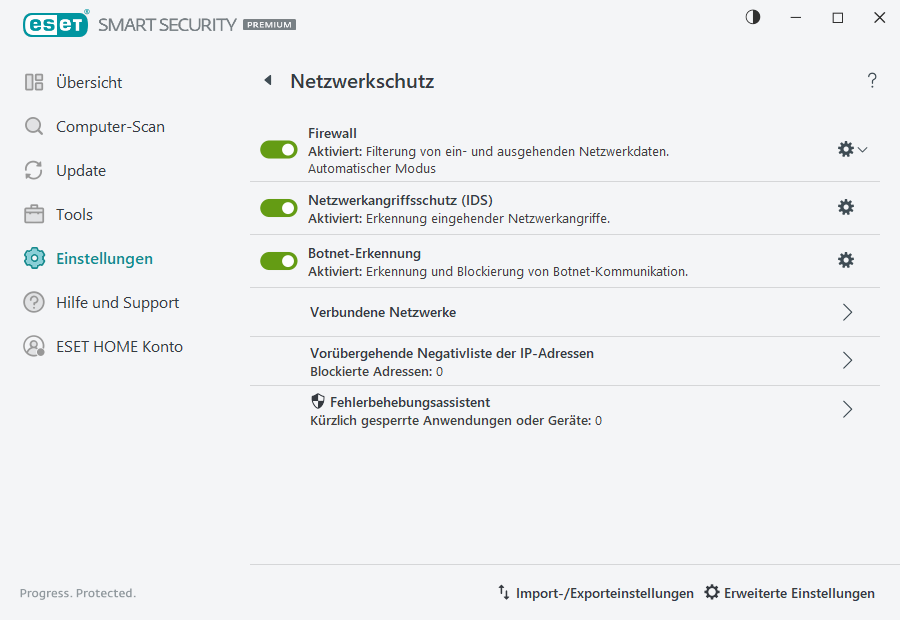Go back using the Netzwerkschutz back arrow
Image resolution: width=900 pixels, height=620 pixels.
coord(267,80)
